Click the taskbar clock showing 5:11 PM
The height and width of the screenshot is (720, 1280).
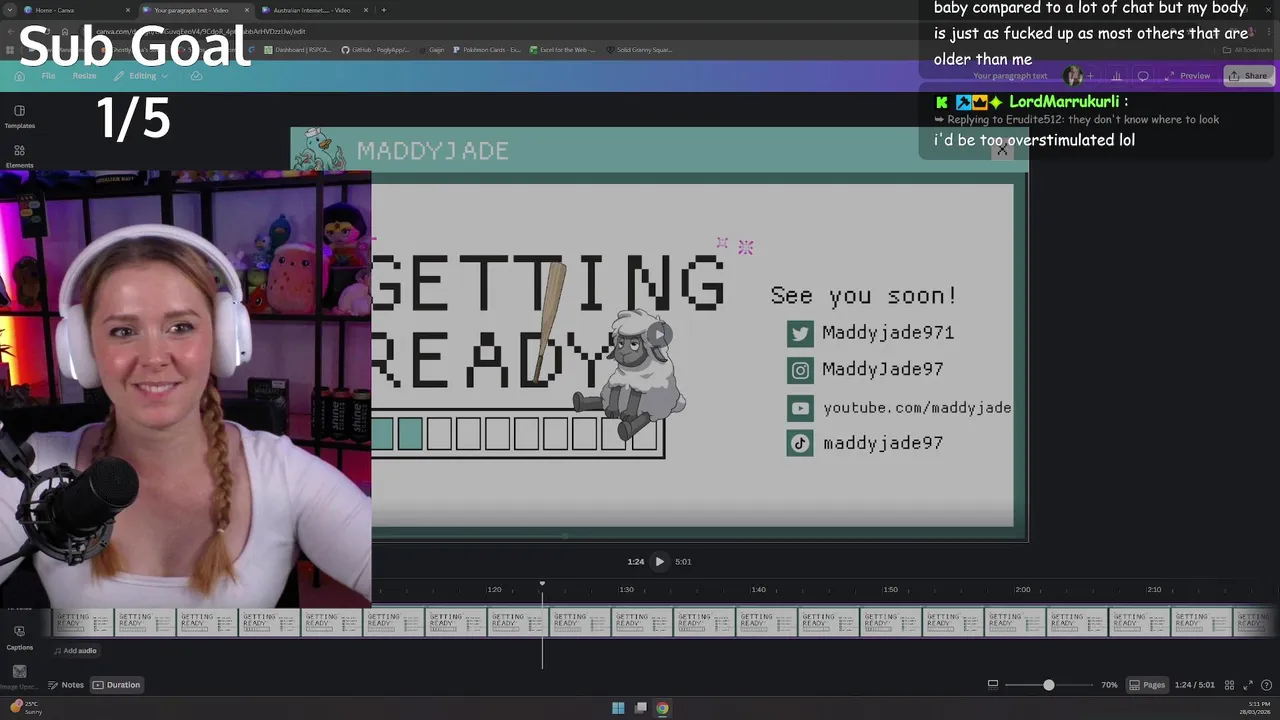point(1253,708)
